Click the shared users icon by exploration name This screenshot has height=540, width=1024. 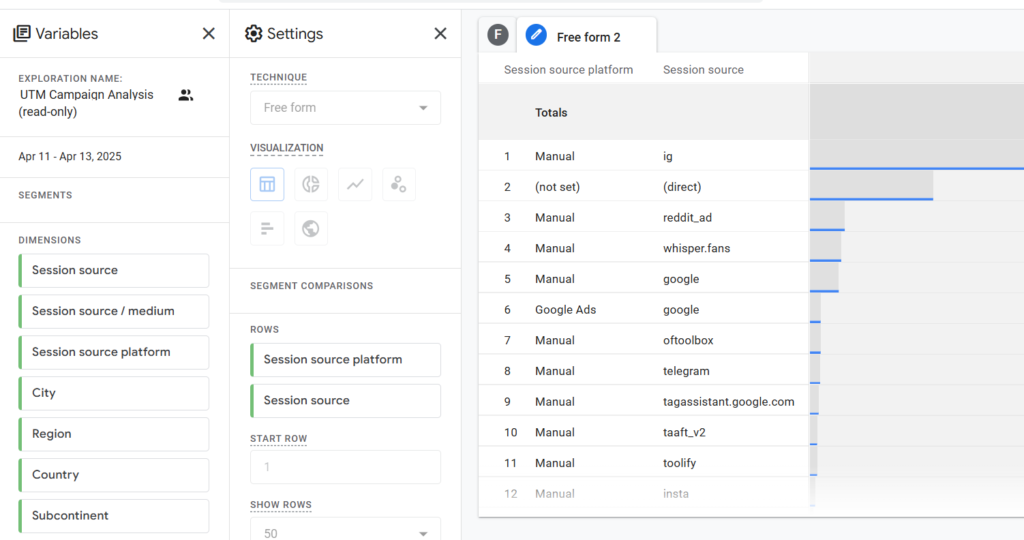(x=185, y=95)
